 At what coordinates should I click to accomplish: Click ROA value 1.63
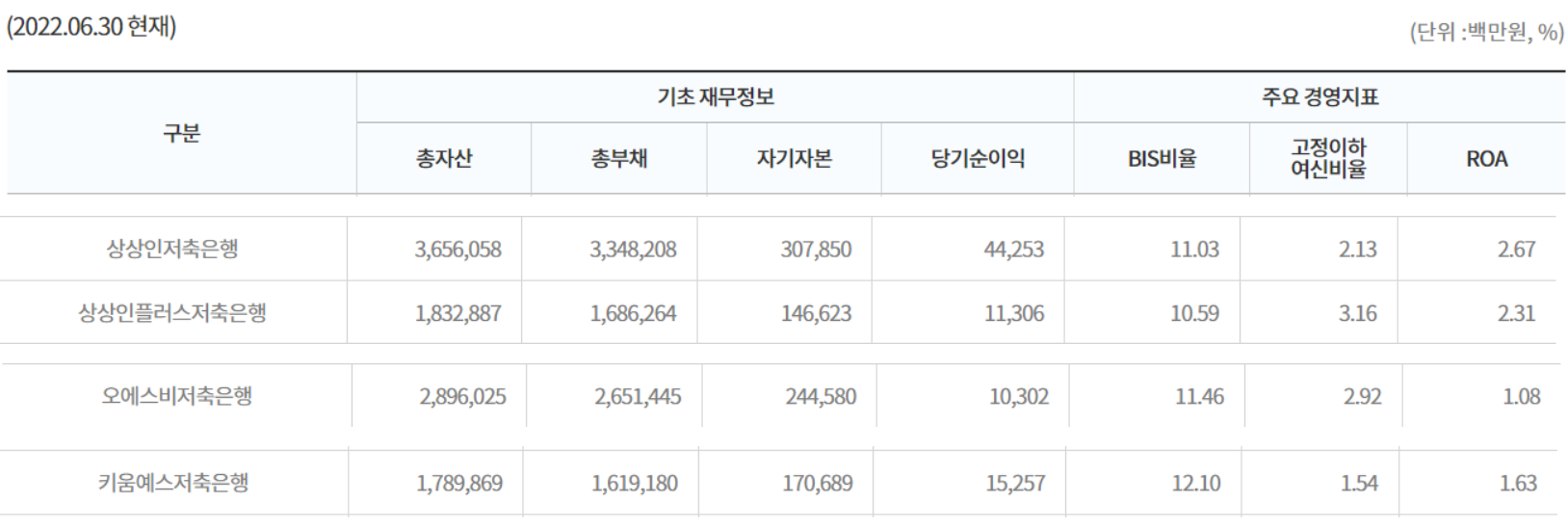pos(1518,483)
